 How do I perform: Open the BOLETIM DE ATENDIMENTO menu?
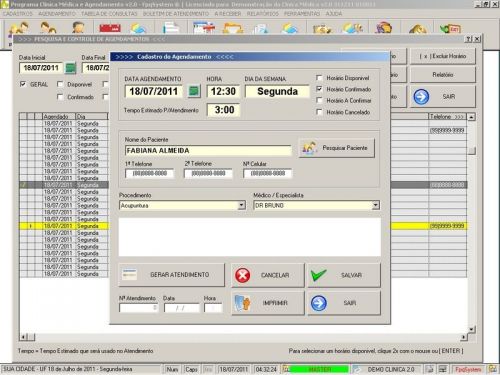[x=176, y=14]
